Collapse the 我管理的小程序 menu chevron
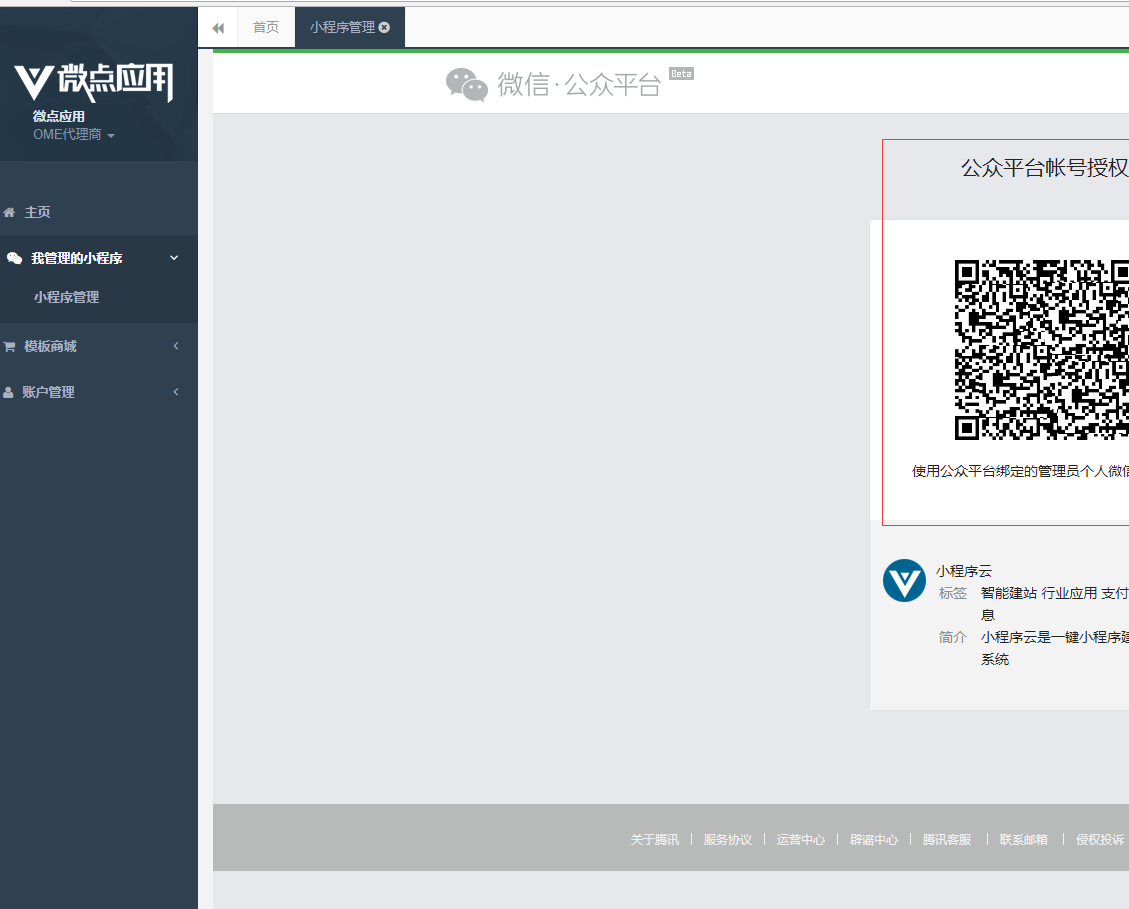 pos(174,258)
